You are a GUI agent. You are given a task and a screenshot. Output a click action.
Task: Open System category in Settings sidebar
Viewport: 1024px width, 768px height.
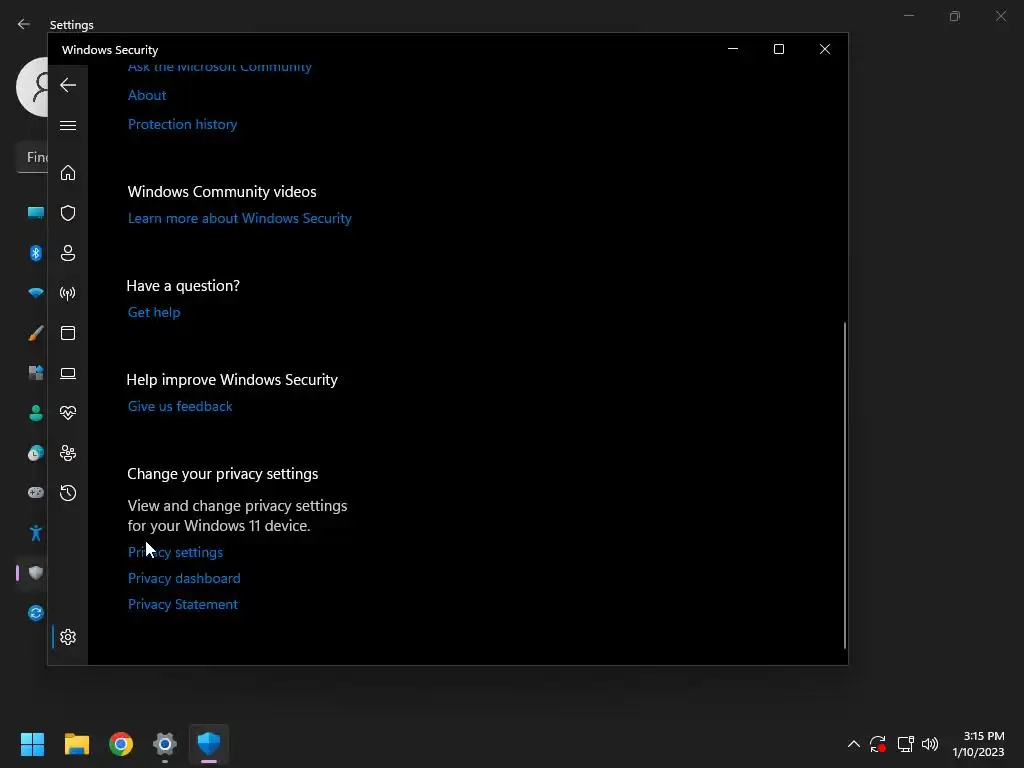tap(36, 213)
